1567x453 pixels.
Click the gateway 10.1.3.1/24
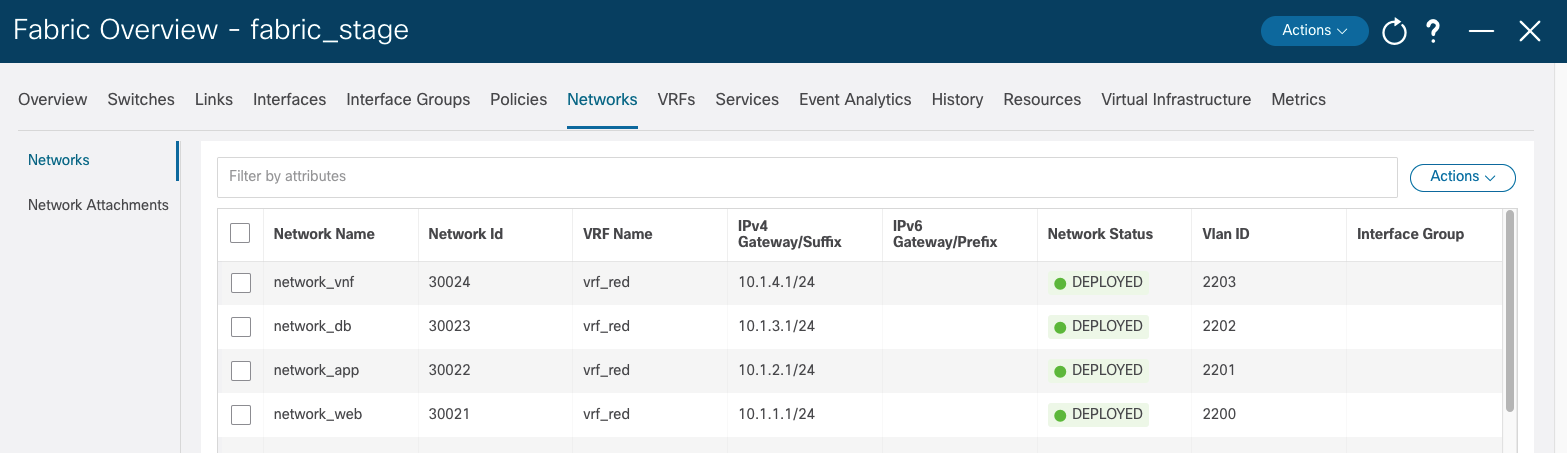(776, 326)
